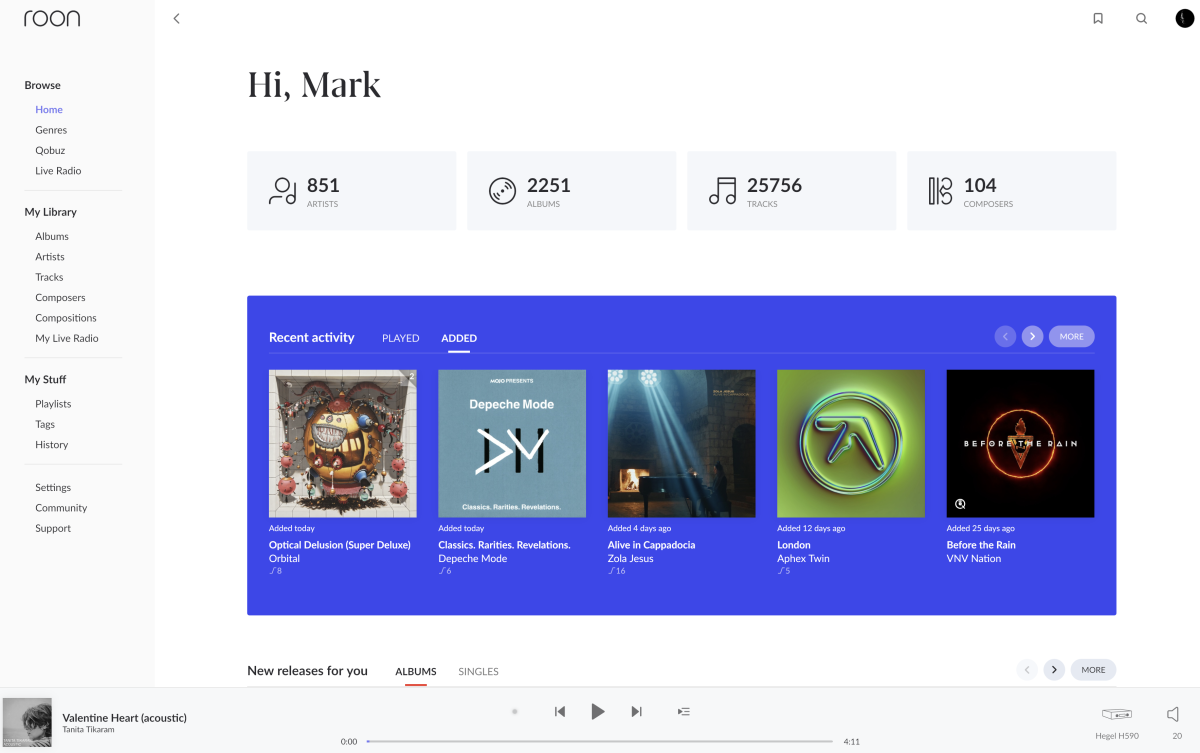Open Live Radio under Browse
Screen dimensions: 1200x753
(x=58, y=171)
